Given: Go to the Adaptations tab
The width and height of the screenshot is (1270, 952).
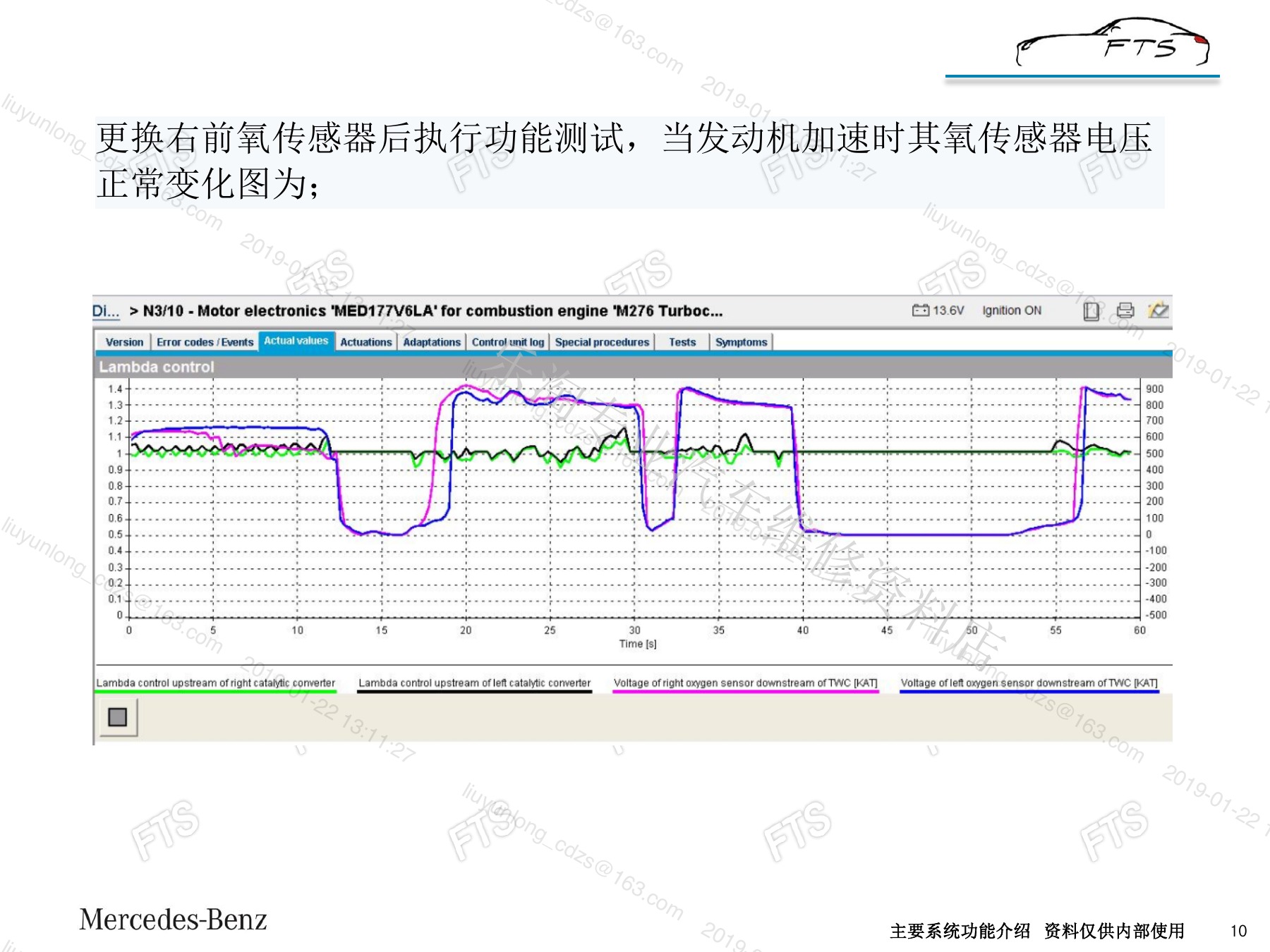Looking at the screenshot, I should [432, 342].
